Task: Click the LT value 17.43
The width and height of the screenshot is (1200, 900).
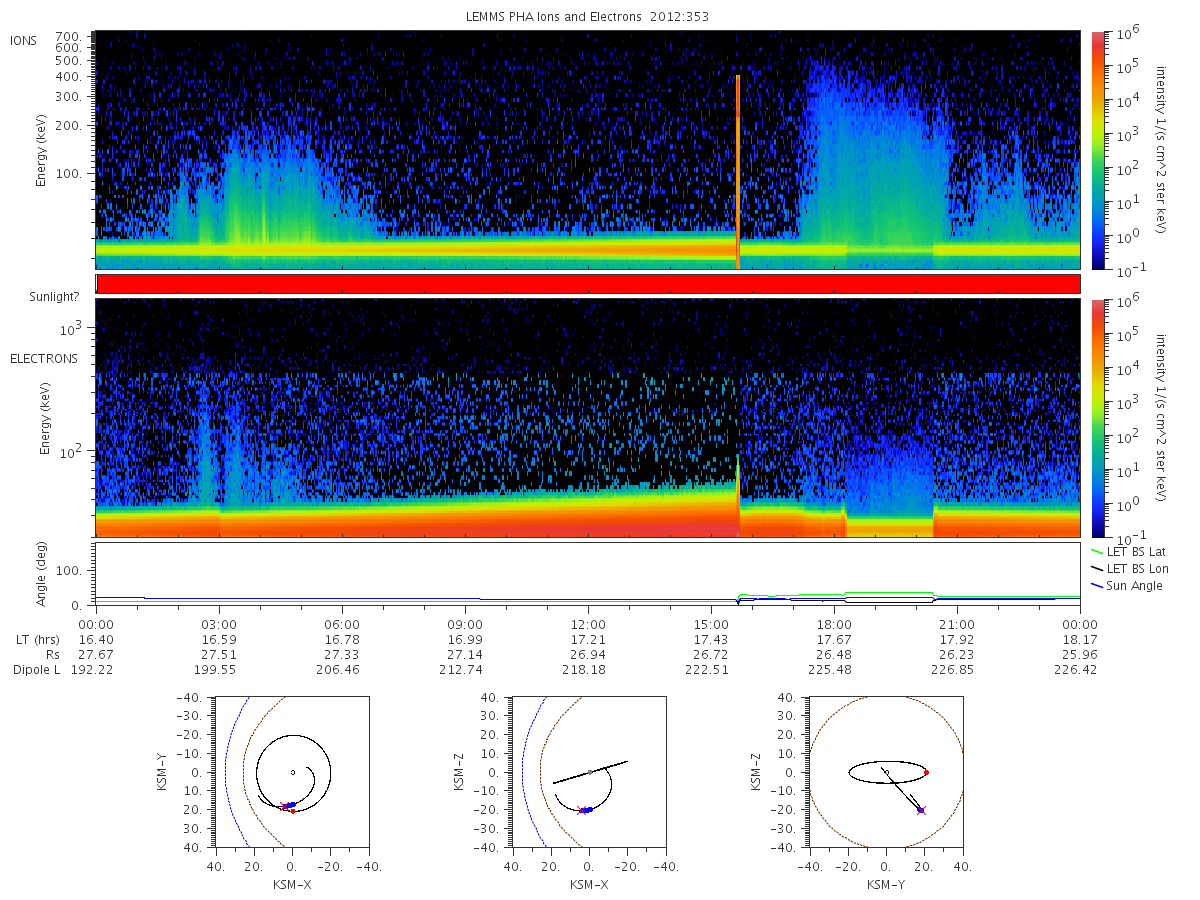Action: coord(711,638)
